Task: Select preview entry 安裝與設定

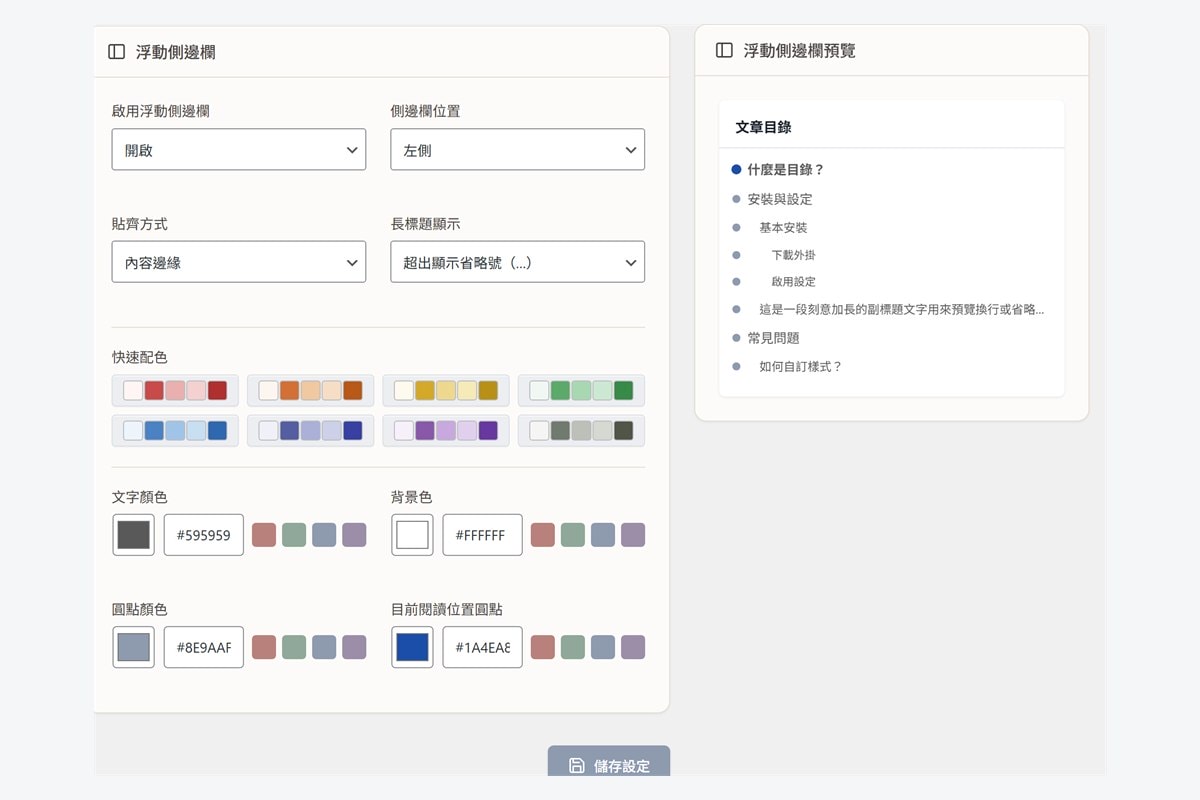Action: 780,199
